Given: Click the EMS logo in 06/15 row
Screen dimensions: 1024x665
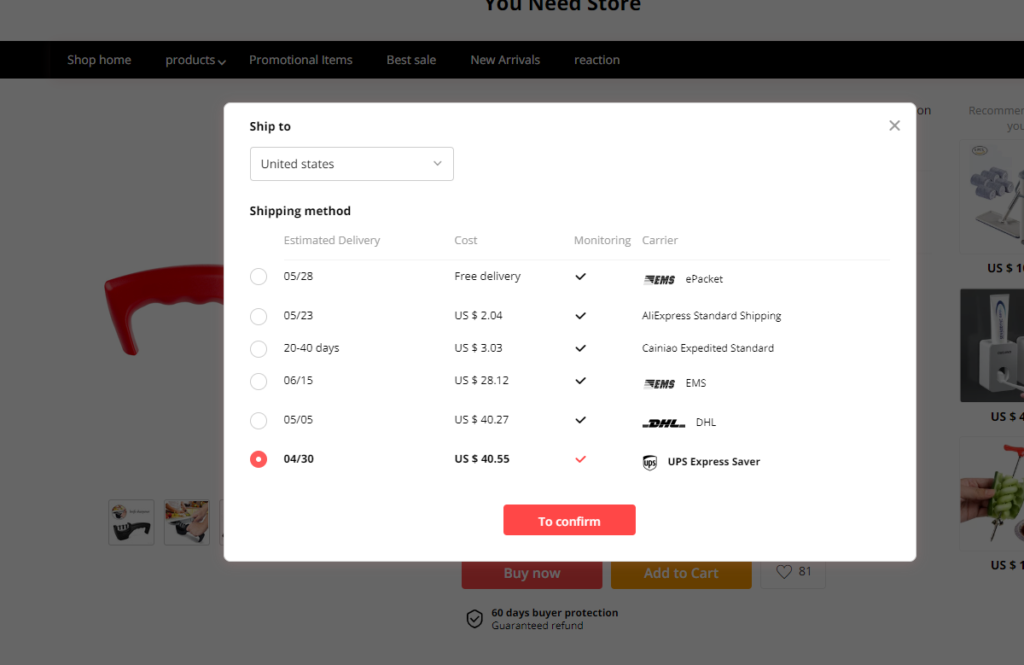Looking at the screenshot, I should pos(659,384).
